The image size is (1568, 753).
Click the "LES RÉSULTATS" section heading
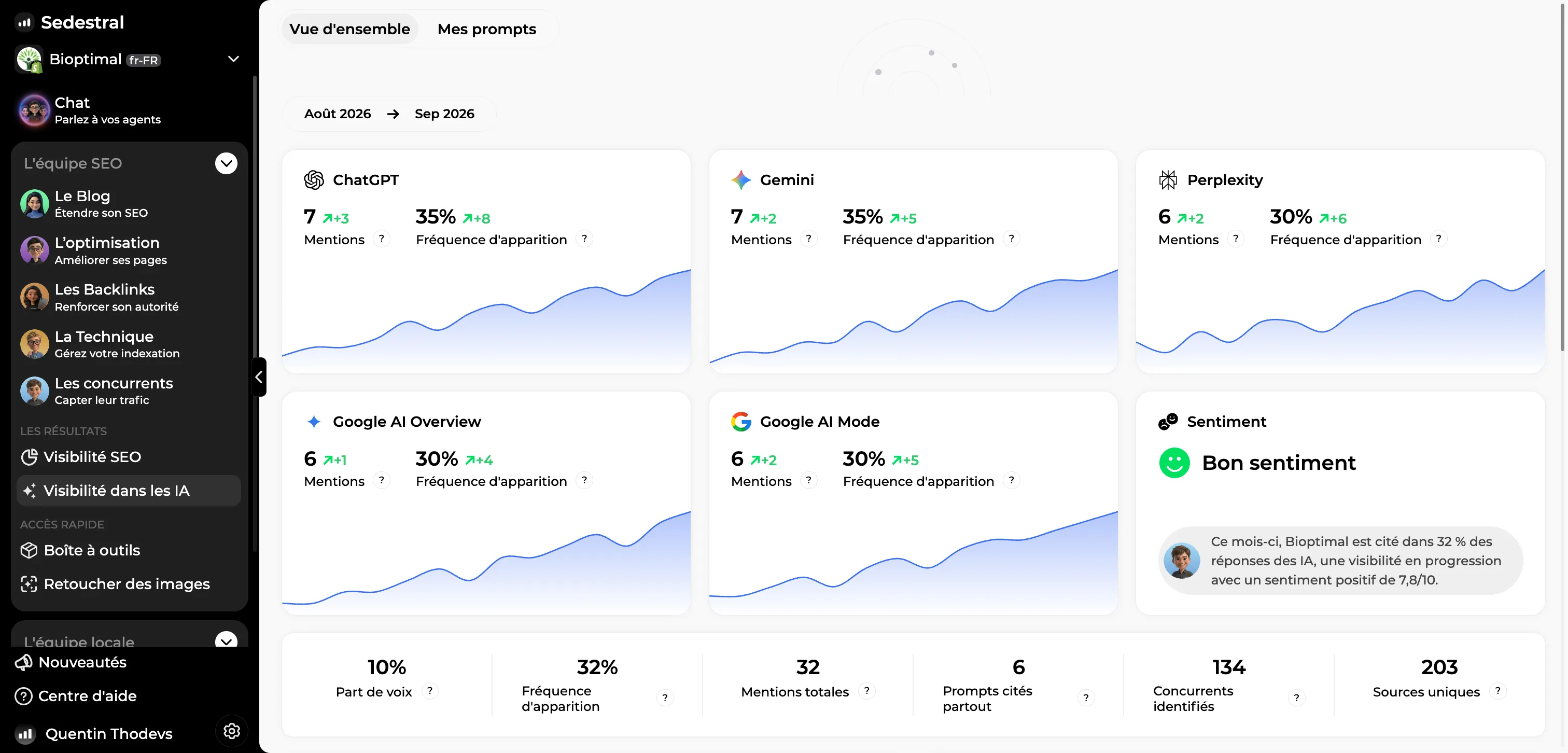click(x=63, y=431)
